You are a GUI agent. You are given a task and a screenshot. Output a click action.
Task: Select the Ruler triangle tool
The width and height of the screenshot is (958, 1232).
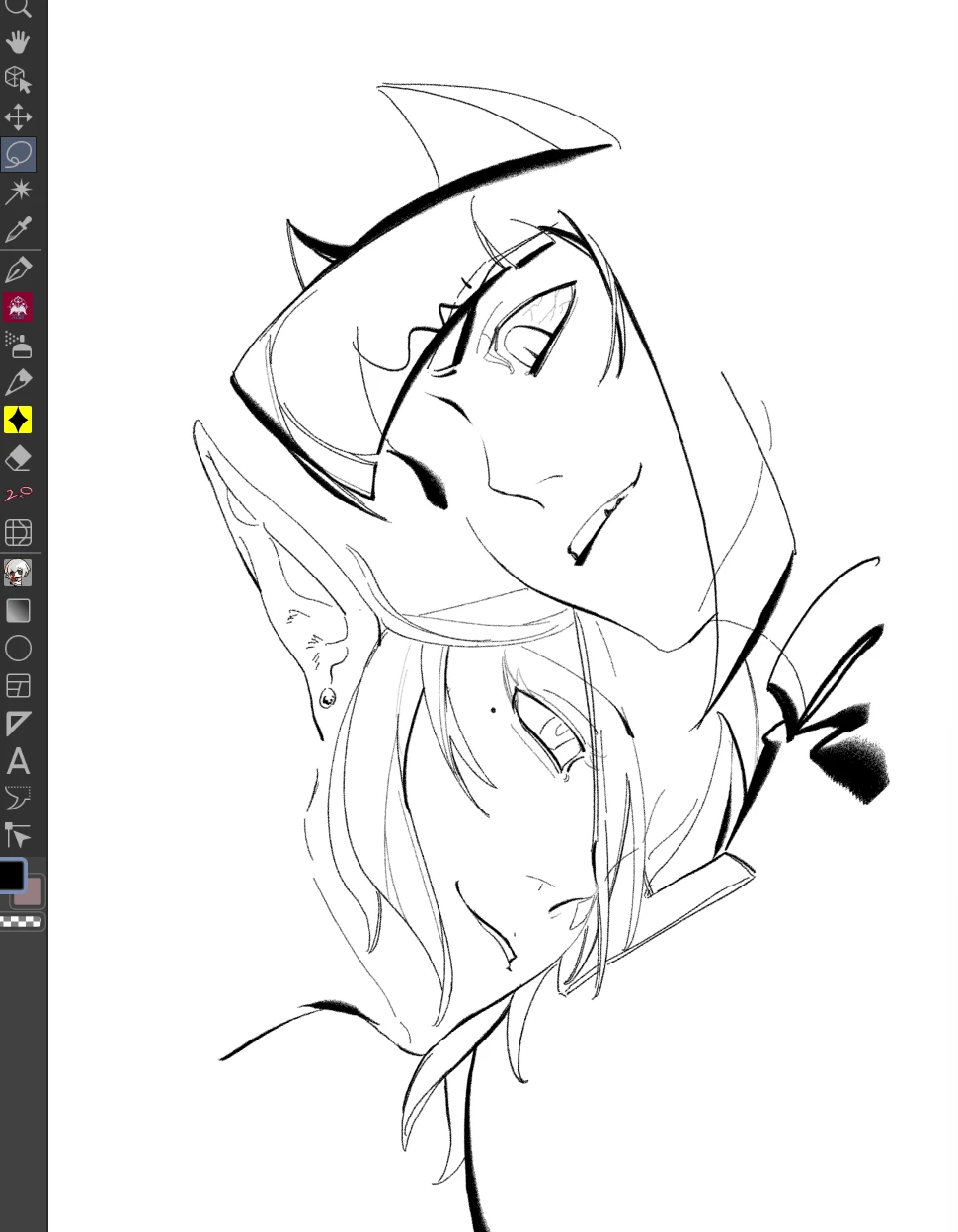pos(18,724)
